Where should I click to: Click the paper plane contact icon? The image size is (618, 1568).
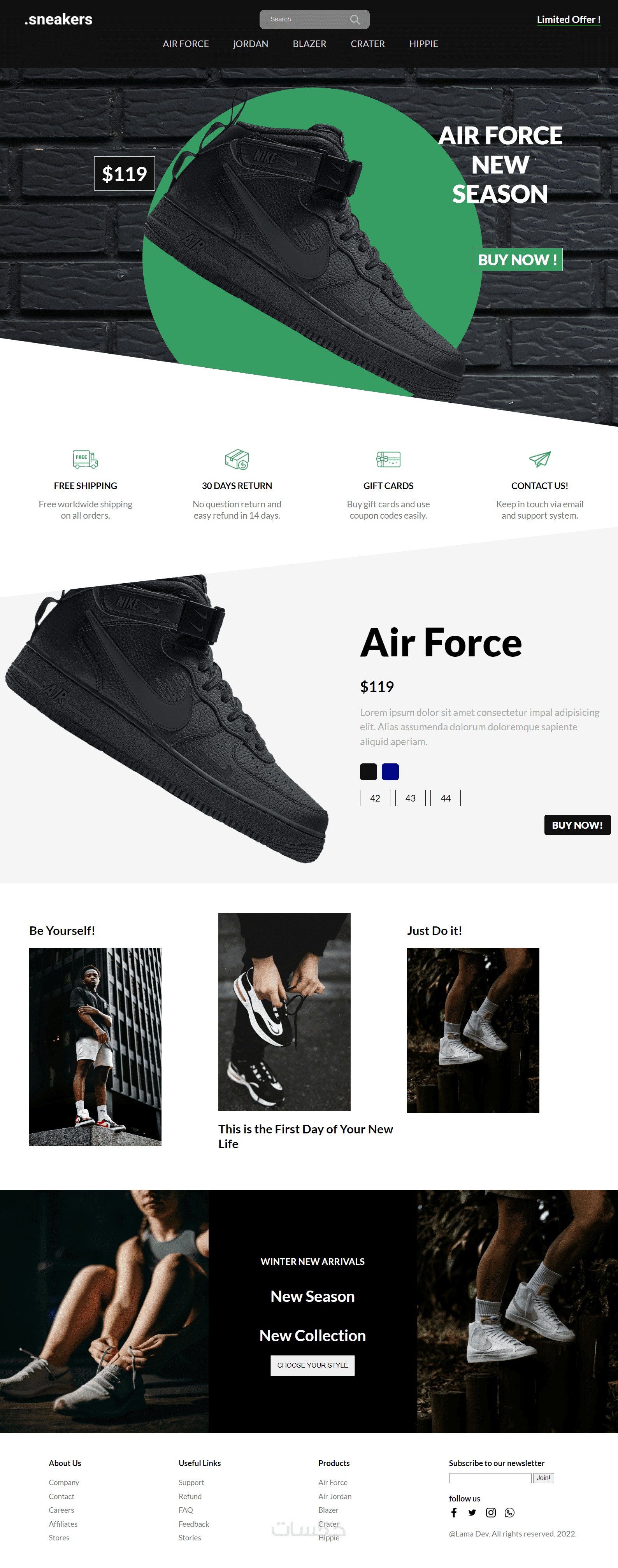pyautogui.click(x=539, y=459)
